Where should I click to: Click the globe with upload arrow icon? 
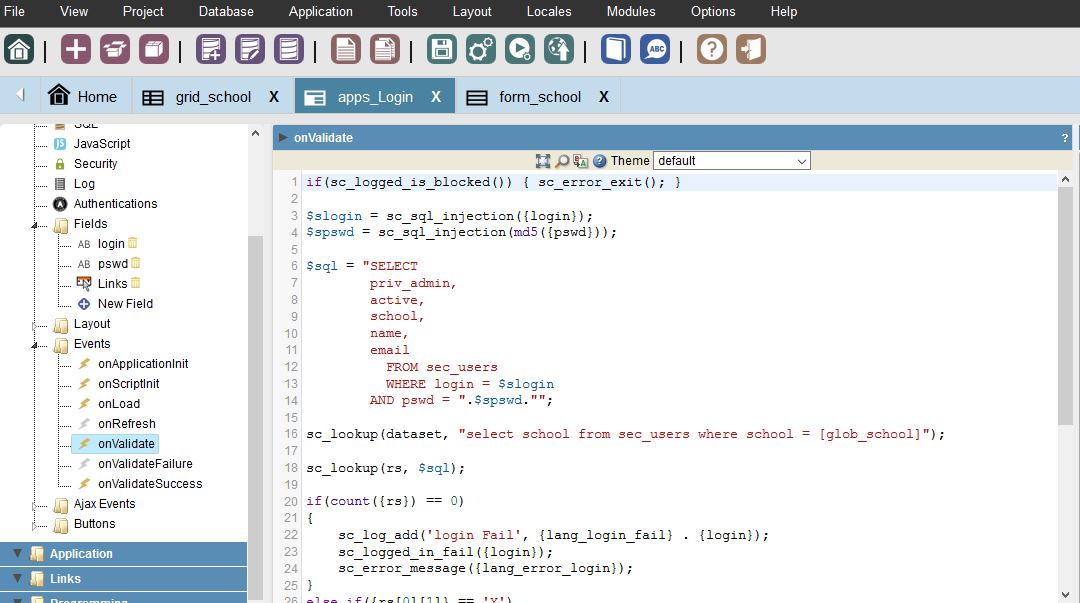559,50
